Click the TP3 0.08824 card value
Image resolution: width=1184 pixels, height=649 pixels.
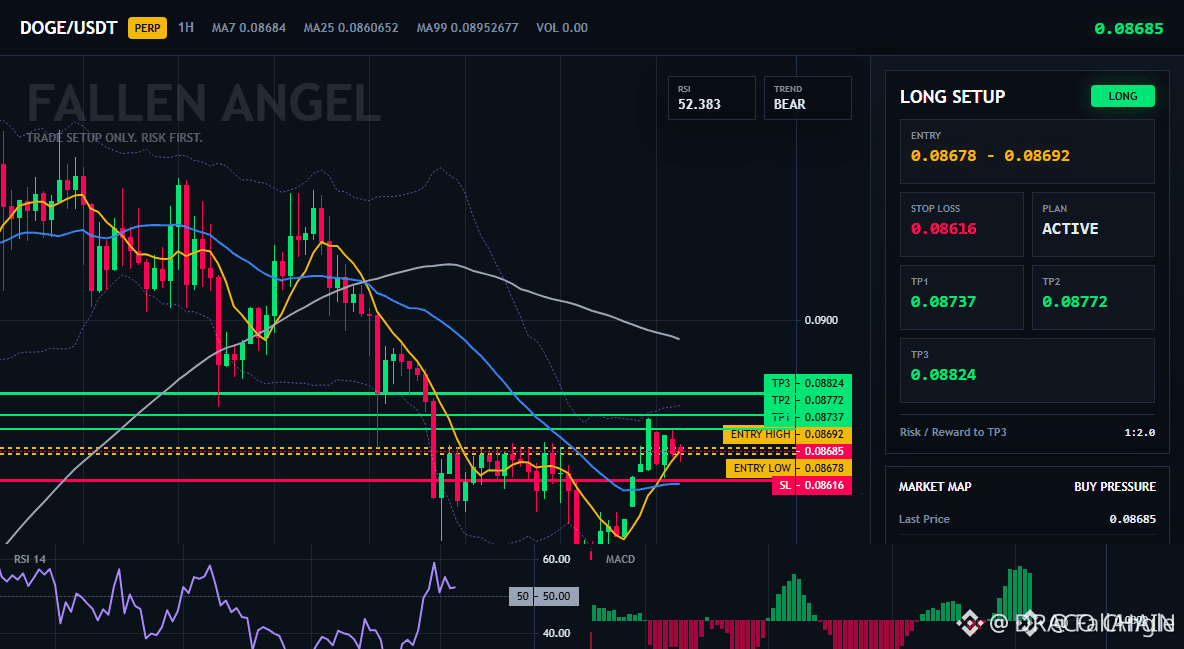click(x=943, y=375)
